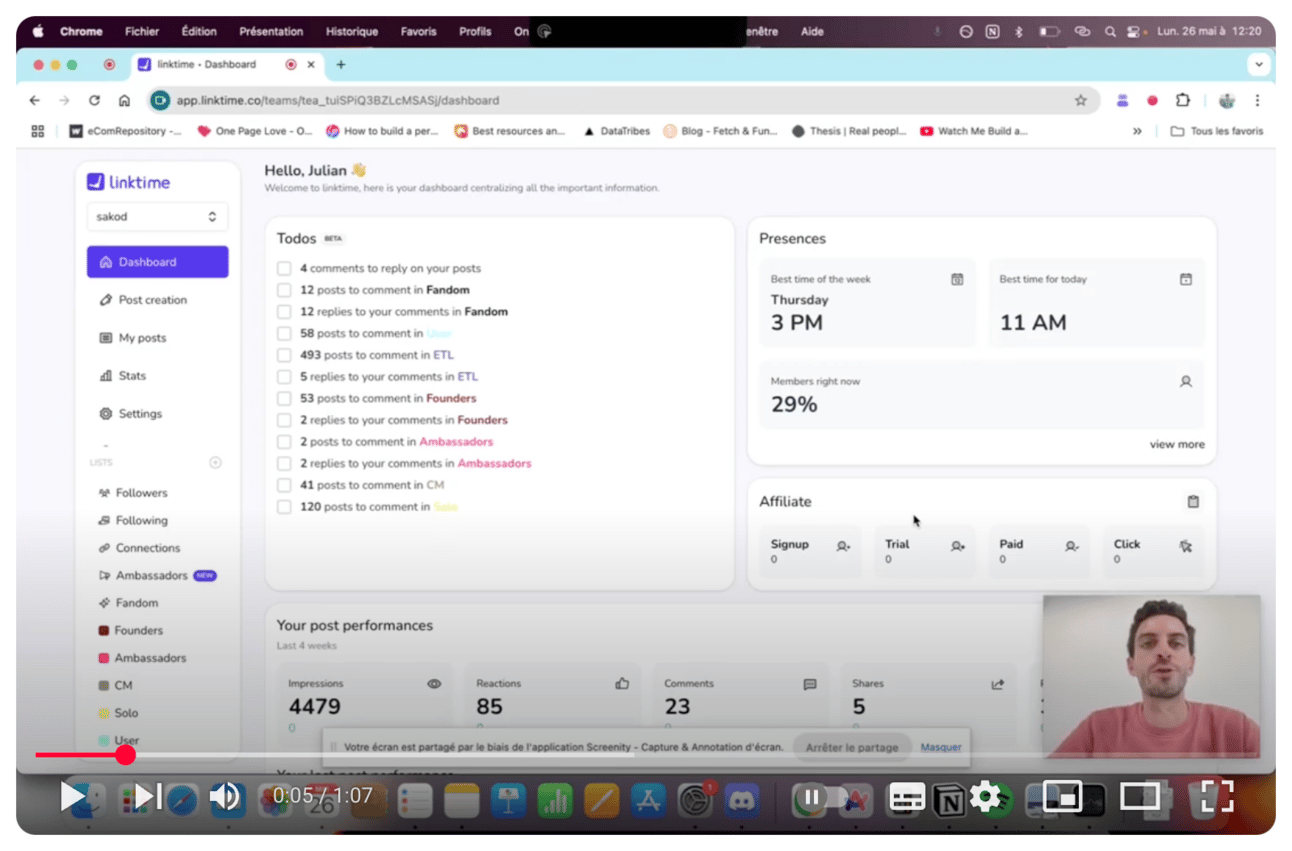The width and height of the screenshot is (1292, 851).
Task: Open Followers list in sidebar
Action: coord(133,493)
